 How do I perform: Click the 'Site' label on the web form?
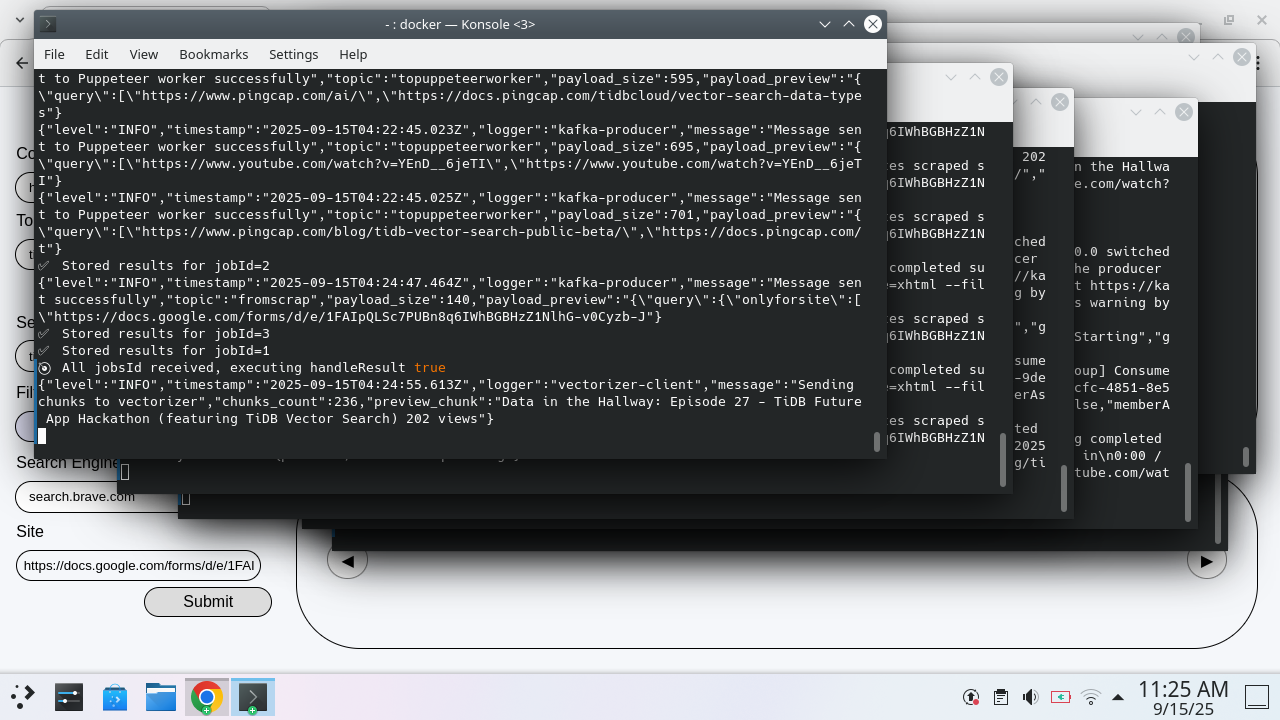point(30,531)
